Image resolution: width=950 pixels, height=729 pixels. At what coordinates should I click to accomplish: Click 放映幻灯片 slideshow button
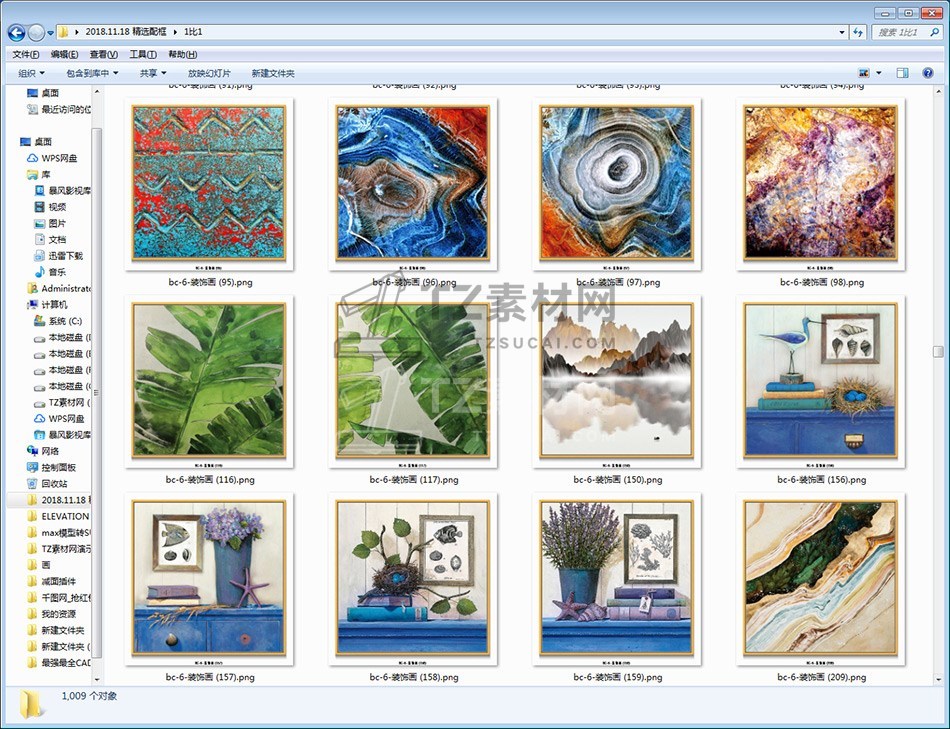pos(209,73)
